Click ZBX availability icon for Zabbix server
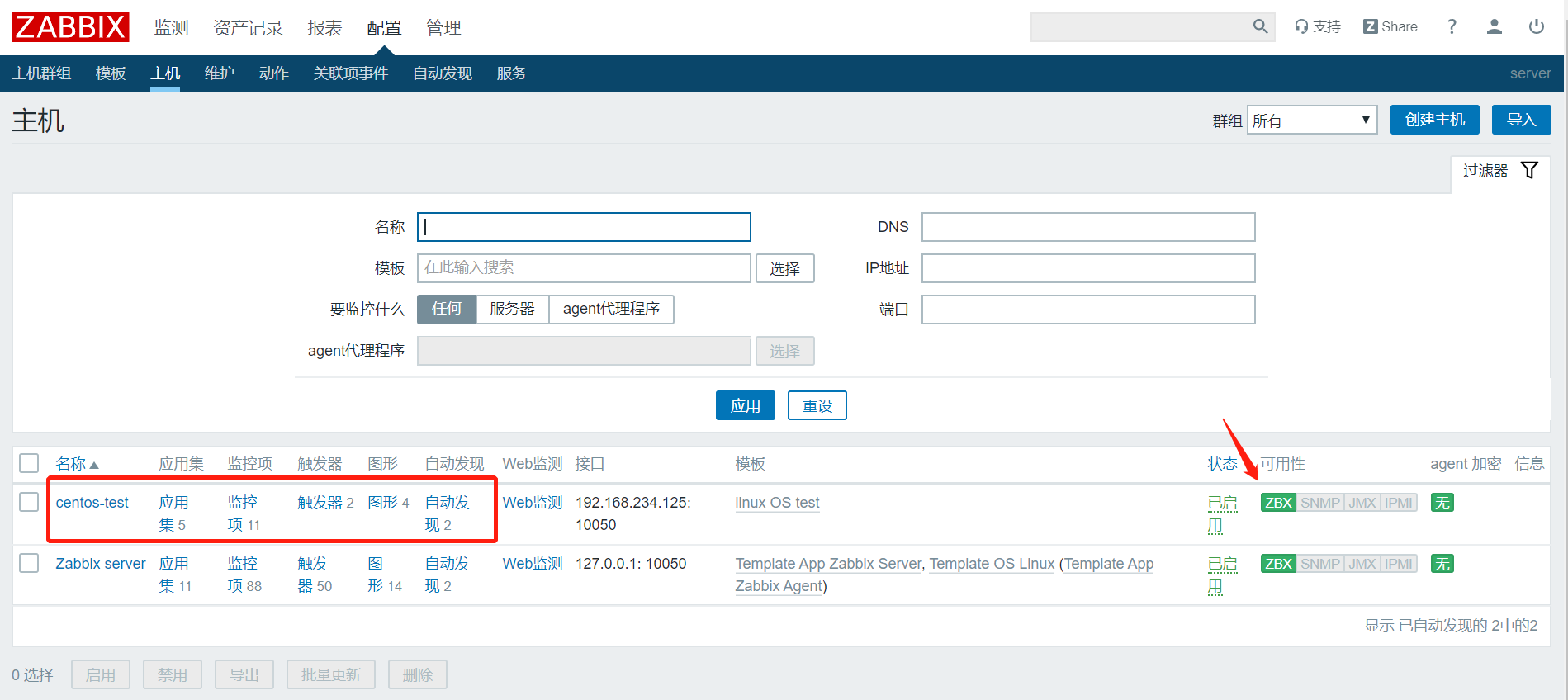The width and height of the screenshot is (1568, 700). 1278,564
